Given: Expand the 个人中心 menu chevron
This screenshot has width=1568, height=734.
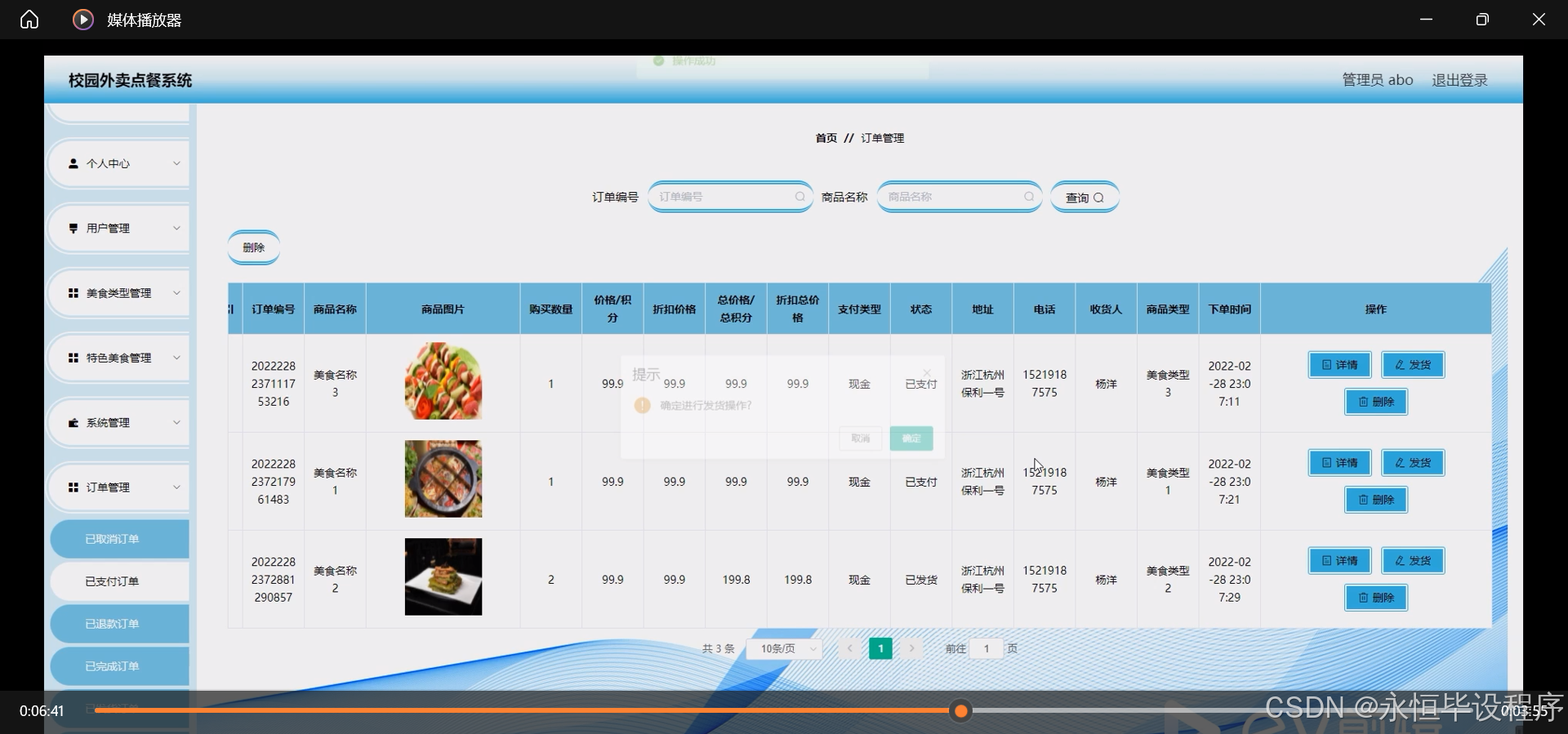Looking at the screenshot, I should (x=176, y=163).
